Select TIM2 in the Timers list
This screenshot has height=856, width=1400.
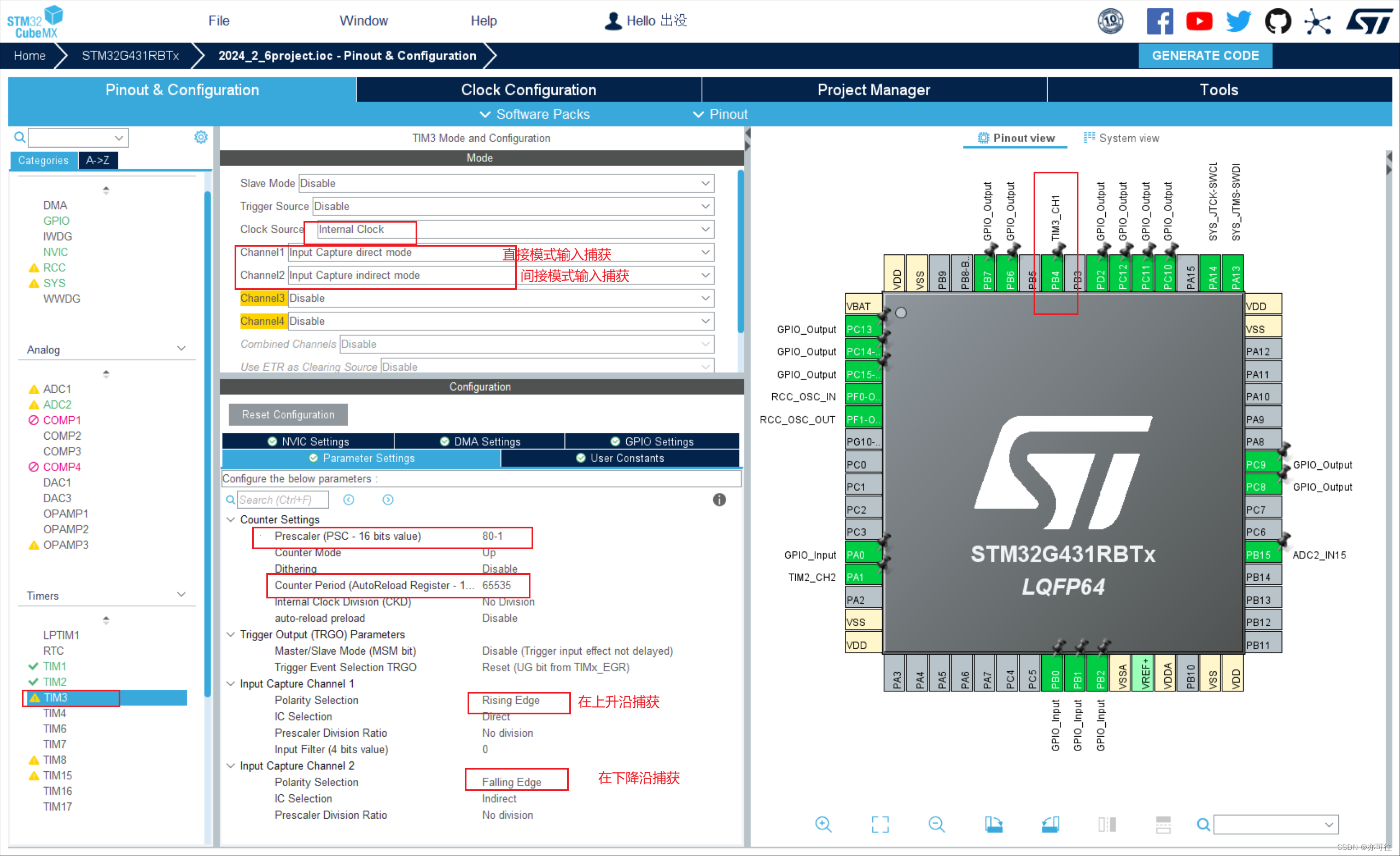(55, 682)
